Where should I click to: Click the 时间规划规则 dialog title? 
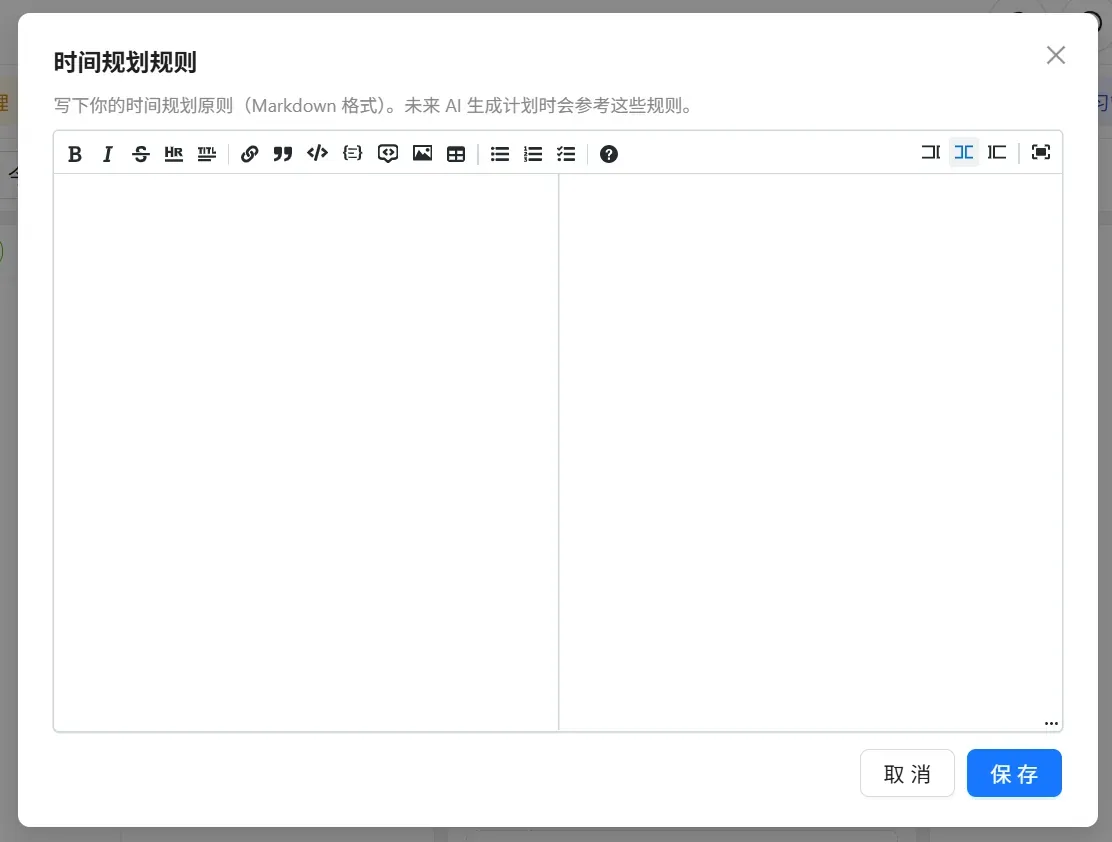pos(125,62)
